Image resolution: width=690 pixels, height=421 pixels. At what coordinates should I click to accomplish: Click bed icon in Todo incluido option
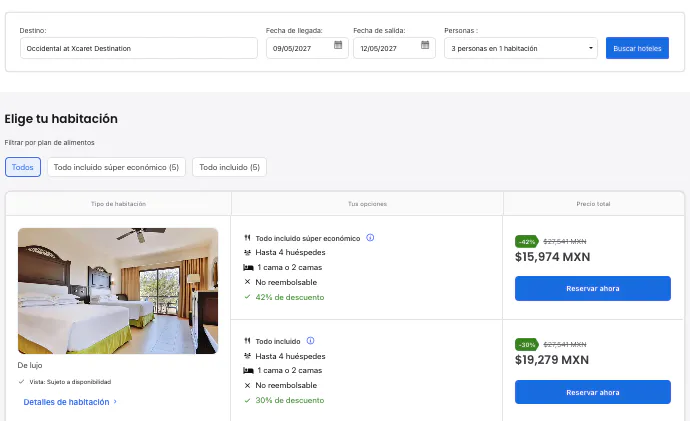point(248,370)
